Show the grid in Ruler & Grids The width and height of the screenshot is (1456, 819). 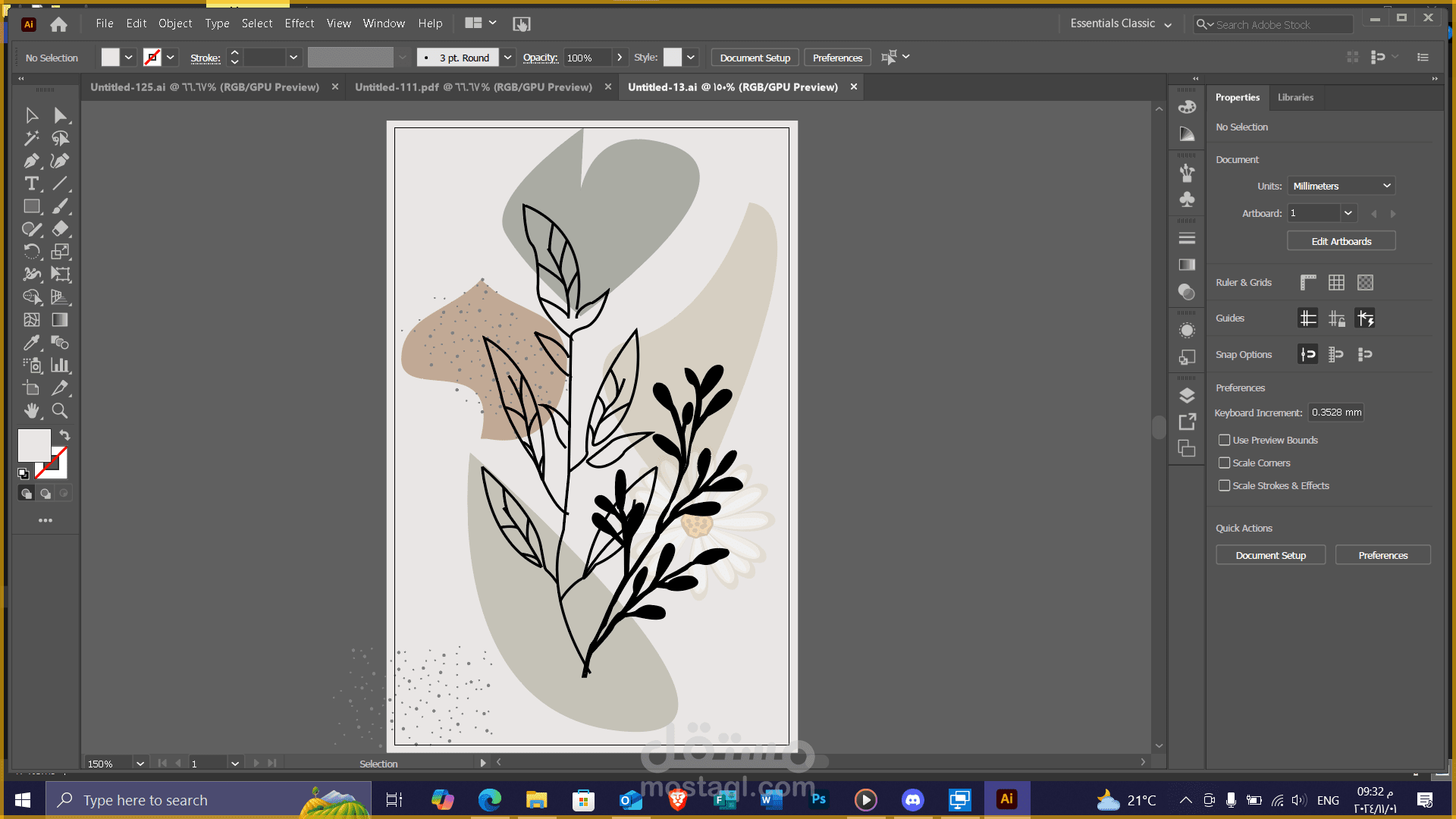point(1336,283)
